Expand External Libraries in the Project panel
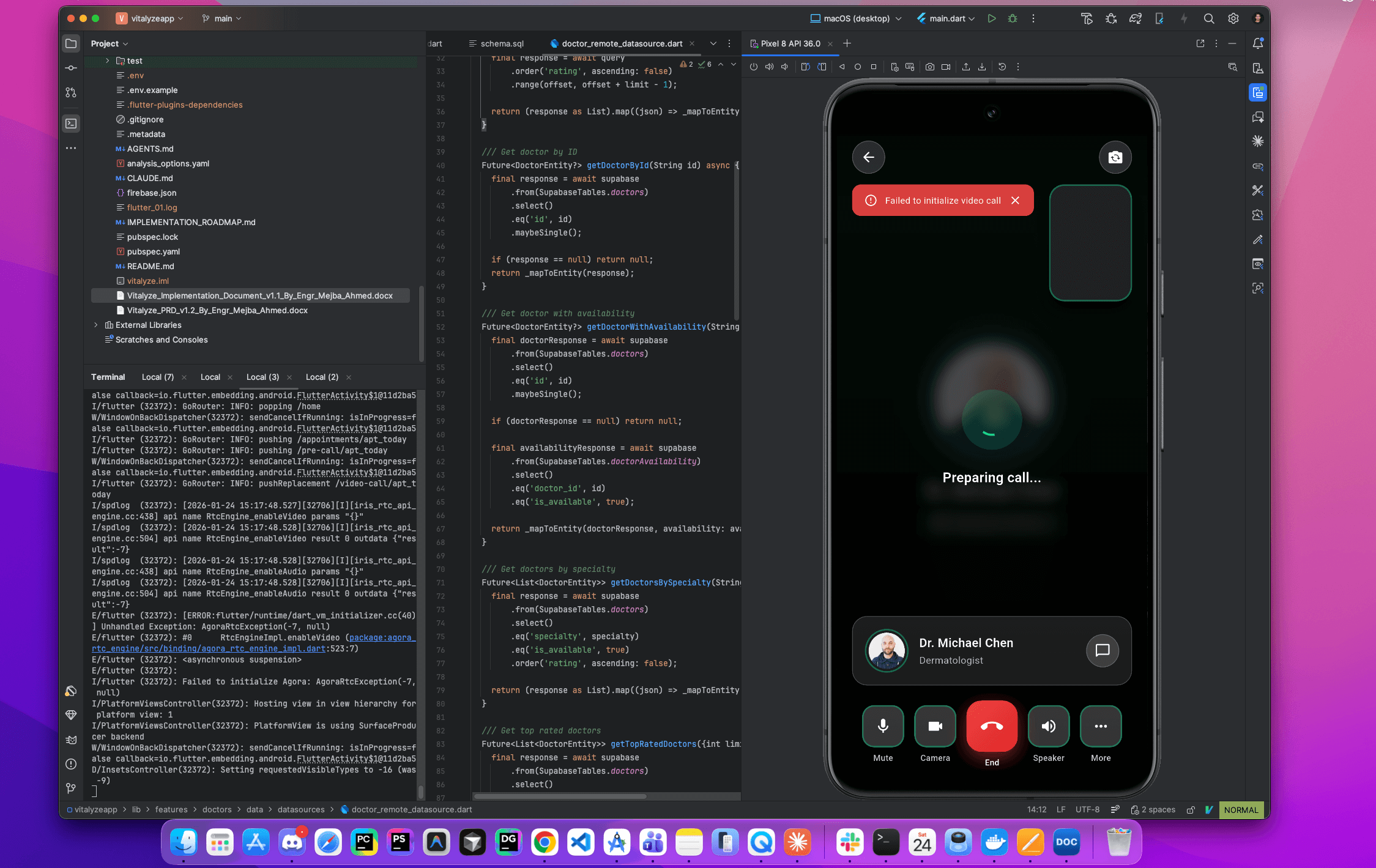Image resolution: width=1376 pixels, height=868 pixels. point(96,325)
